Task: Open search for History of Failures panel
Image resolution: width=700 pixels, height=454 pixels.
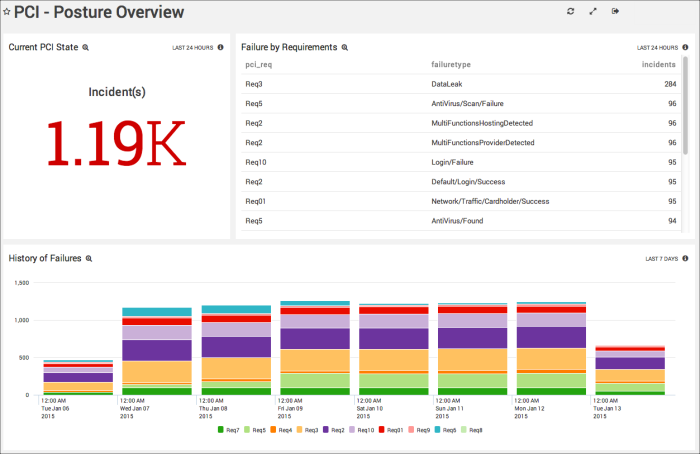Action: pyautogui.click(x=89, y=258)
